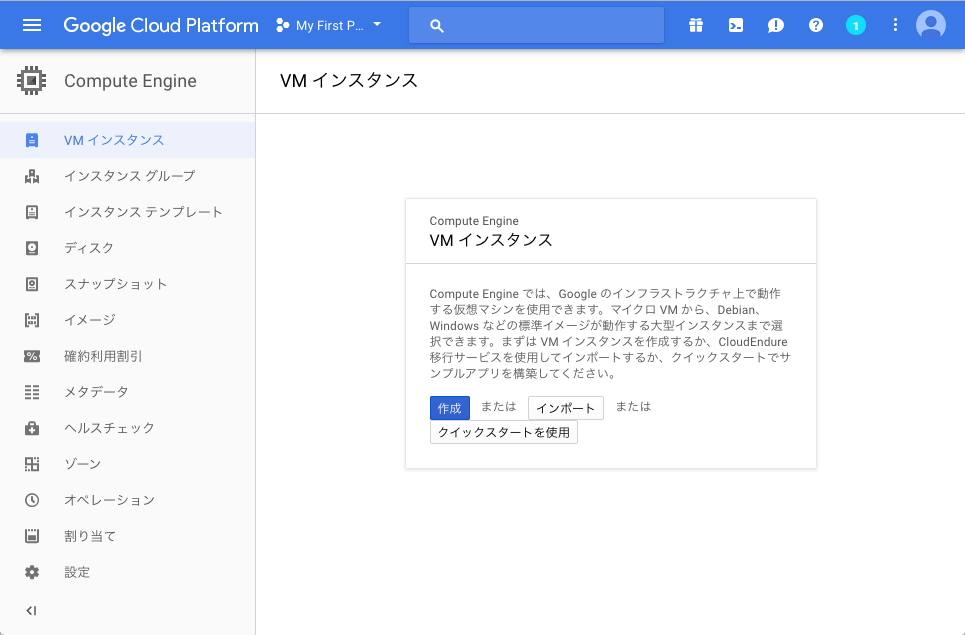Click the 割り当て quota icon
965x635 pixels.
pyautogui.click(x=31, y=536)
